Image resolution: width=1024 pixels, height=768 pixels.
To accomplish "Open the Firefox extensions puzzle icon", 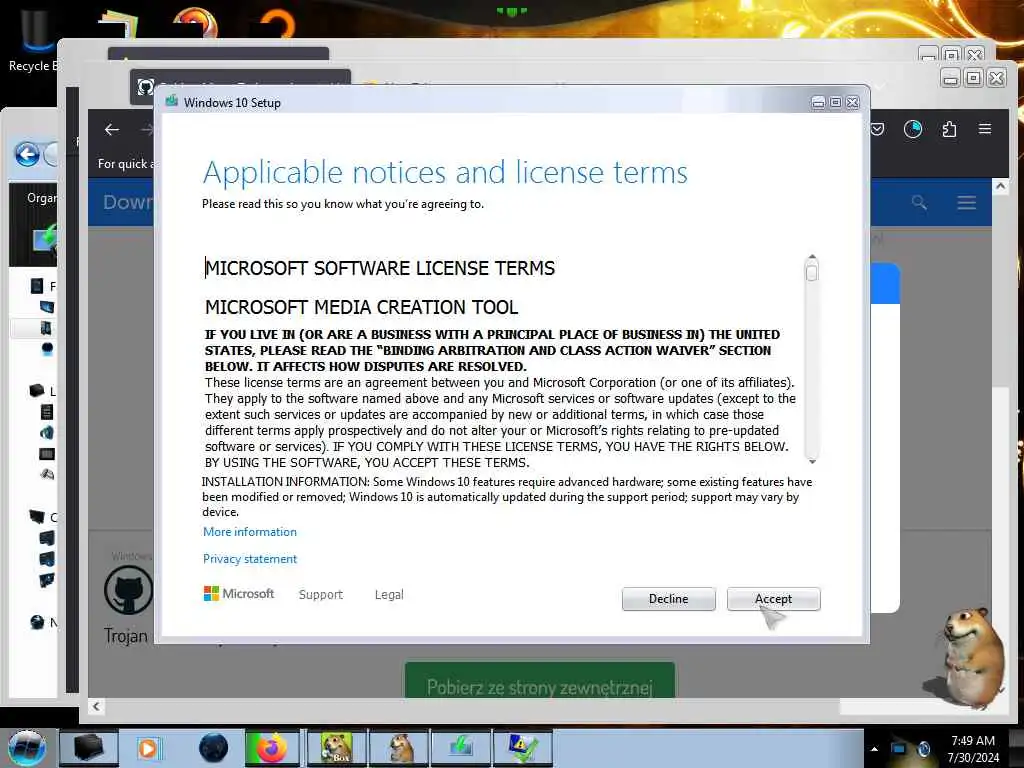I will pos(949,129).
